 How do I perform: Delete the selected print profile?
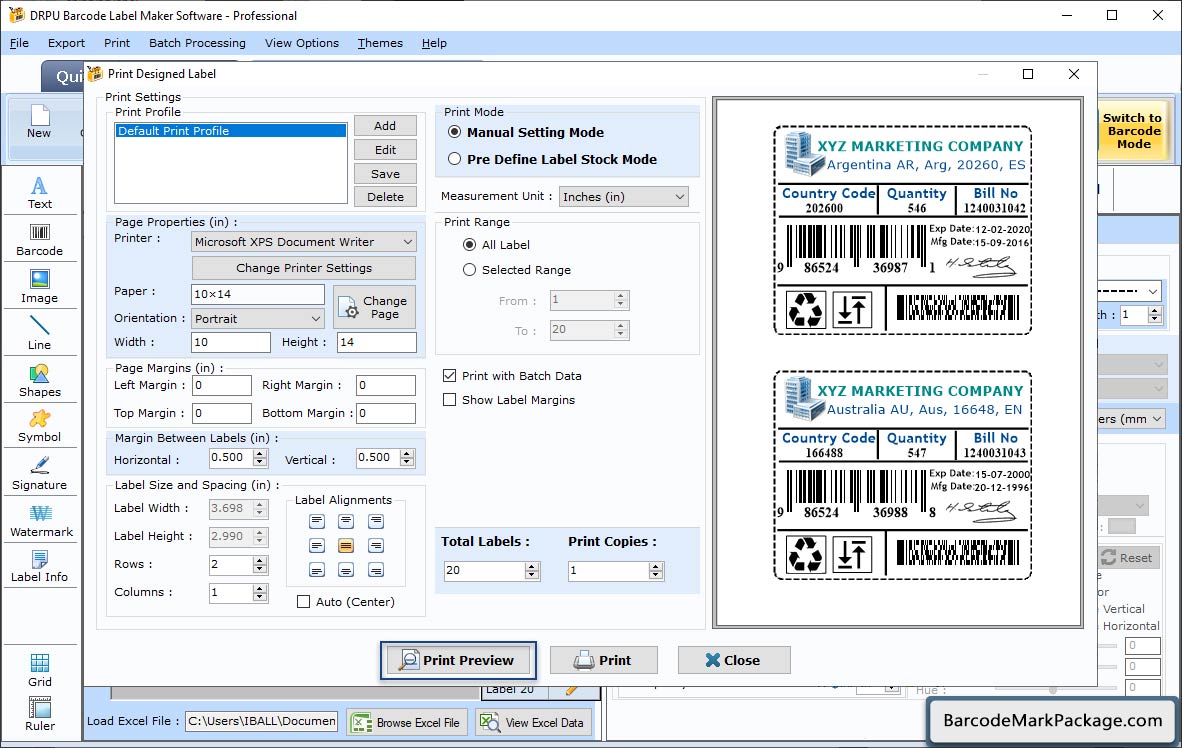[x=385, y=197]
